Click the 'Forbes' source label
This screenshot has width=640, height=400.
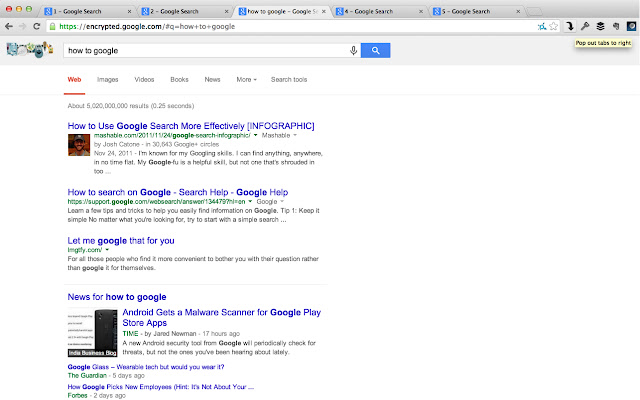coord(78,395)
